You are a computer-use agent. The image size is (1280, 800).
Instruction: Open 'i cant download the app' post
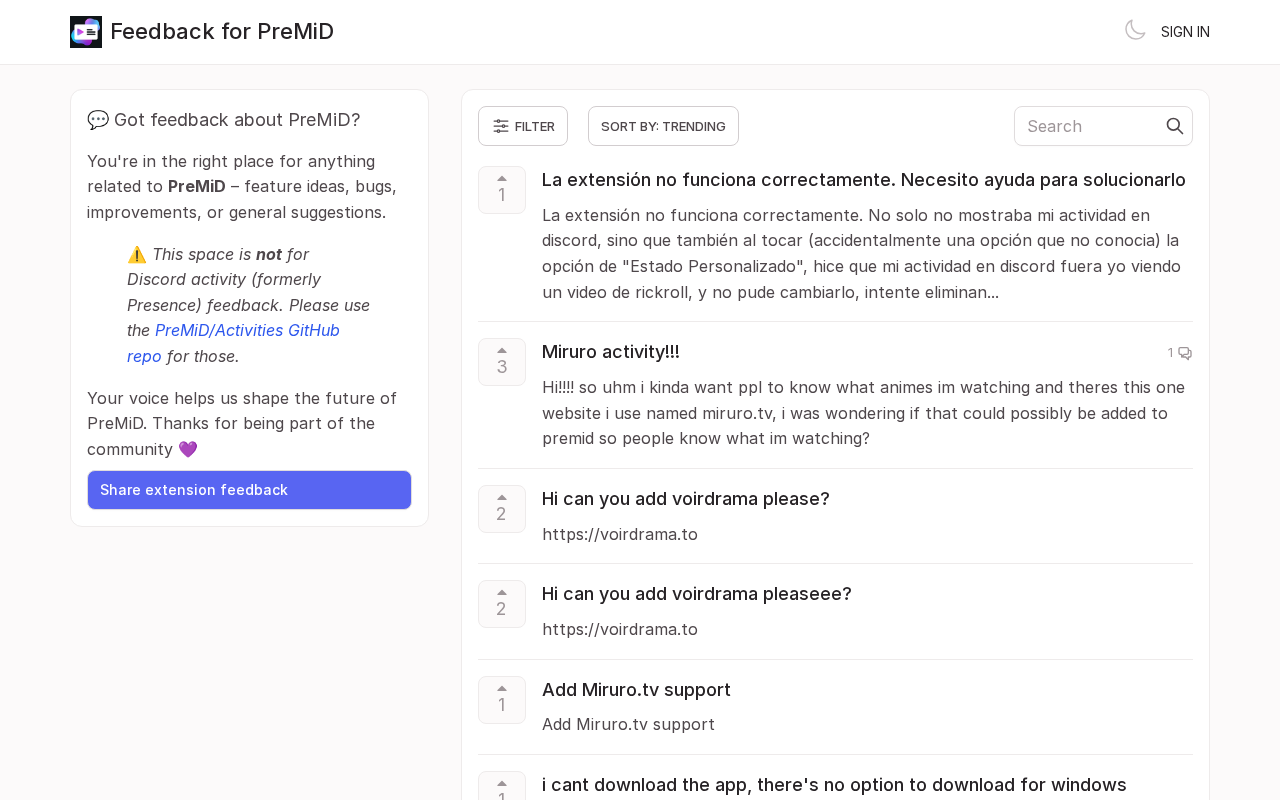point(834,785)
